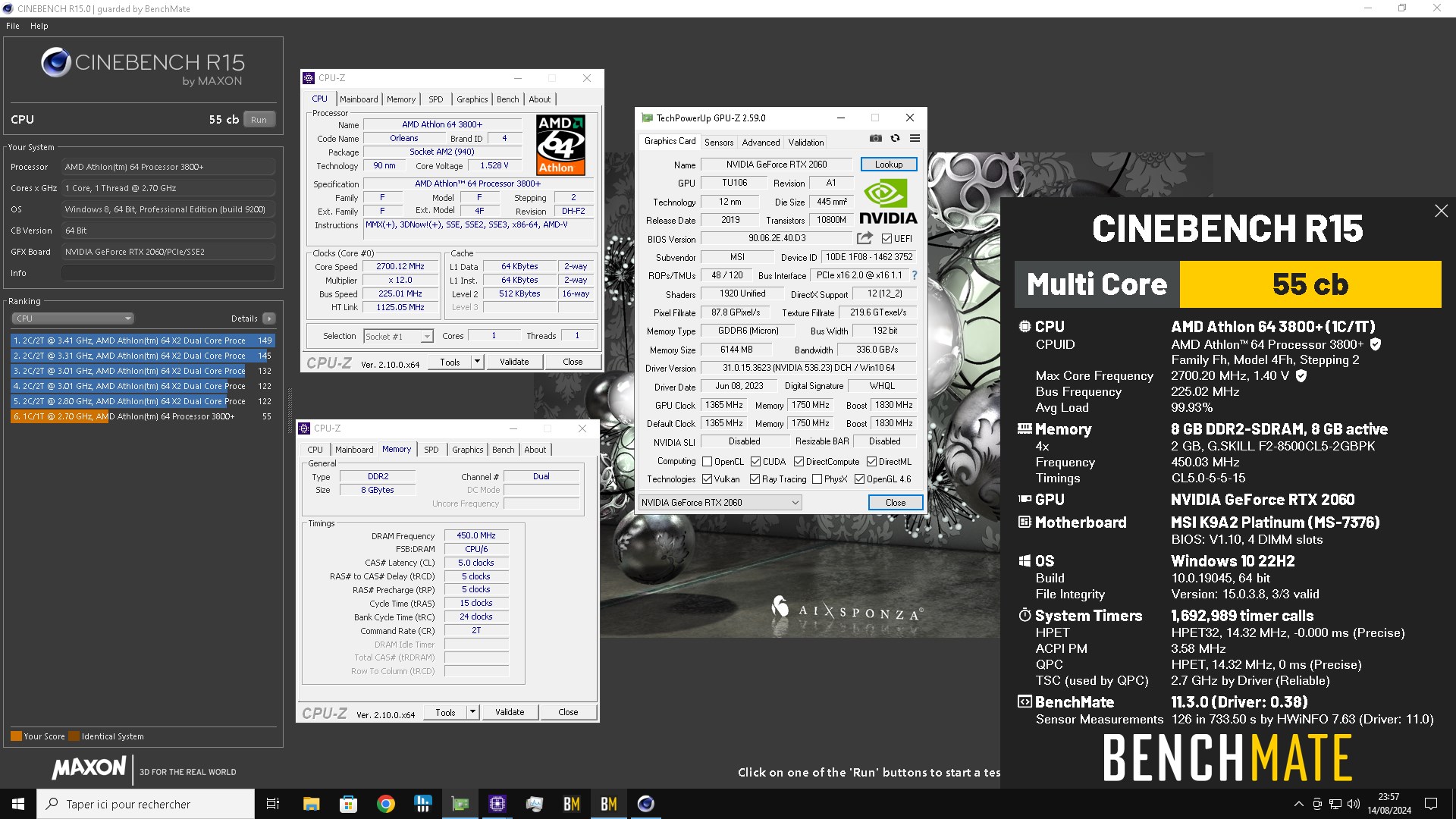Click Tools in the CPU-Z processor window
Image resolution: width=1456 pixels, height=819 pixels.
coord(450,362)
